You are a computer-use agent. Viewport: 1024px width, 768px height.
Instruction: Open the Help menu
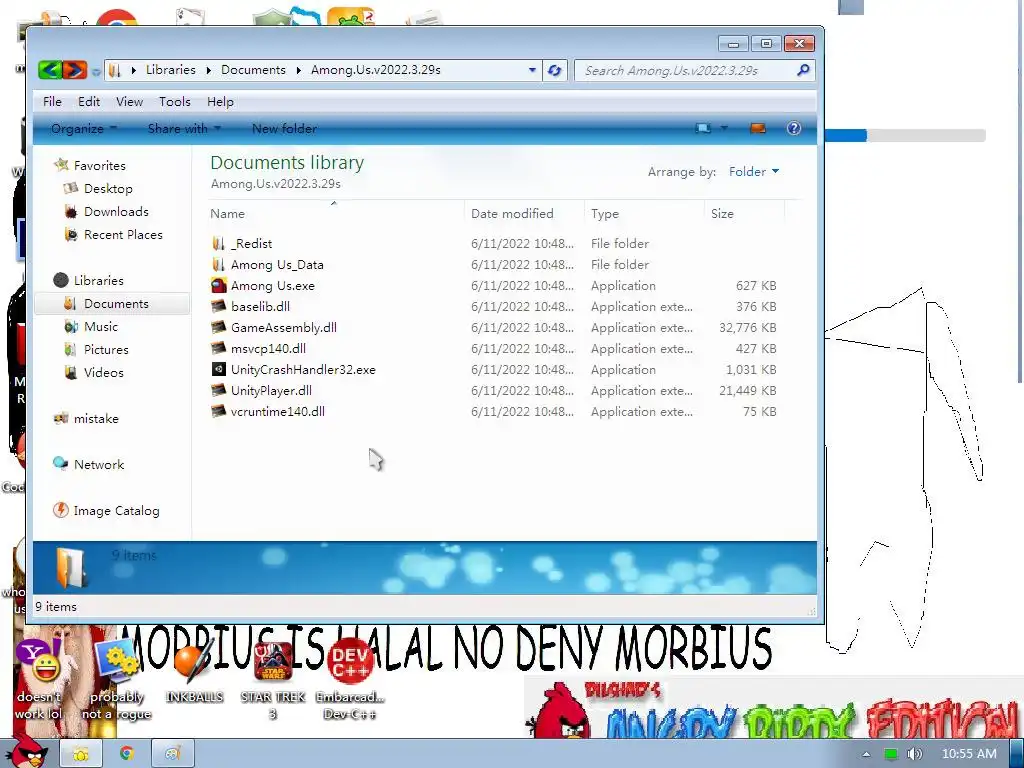pyautogui.click(x=220, y=102)
